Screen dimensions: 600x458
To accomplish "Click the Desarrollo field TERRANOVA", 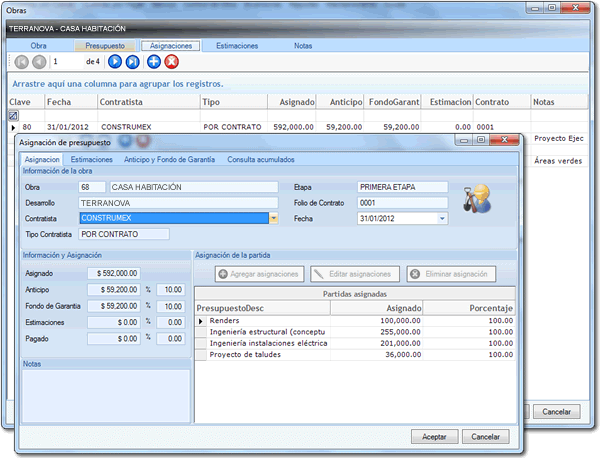I will coord(178,203).
